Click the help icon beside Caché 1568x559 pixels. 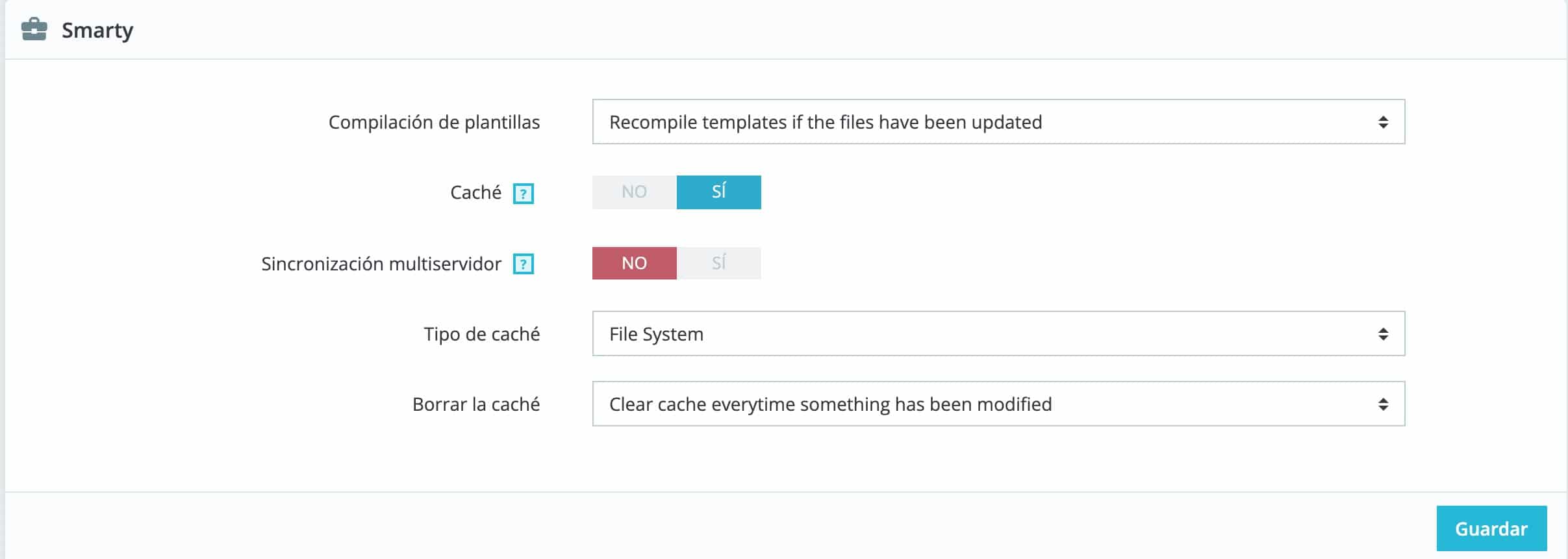523,193
